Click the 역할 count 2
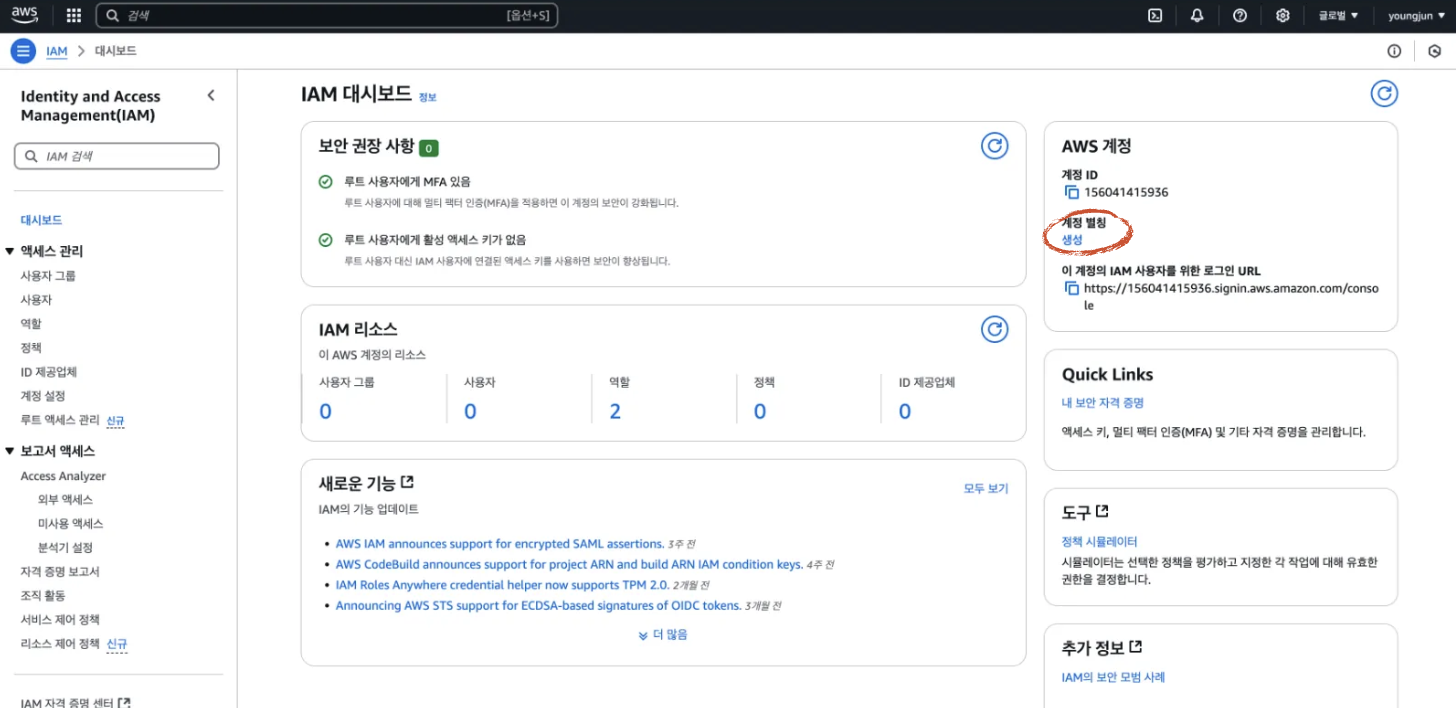Screen dimensions: 1456x708 click(x=615, y=411)
